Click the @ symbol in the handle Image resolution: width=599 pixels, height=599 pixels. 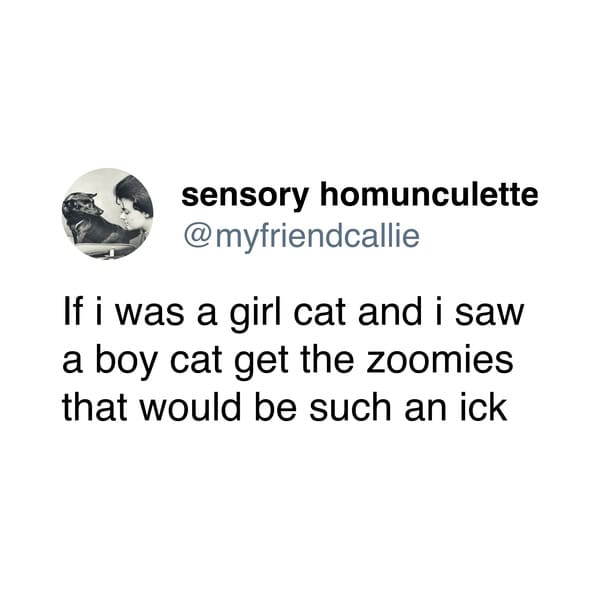point(198,237)
